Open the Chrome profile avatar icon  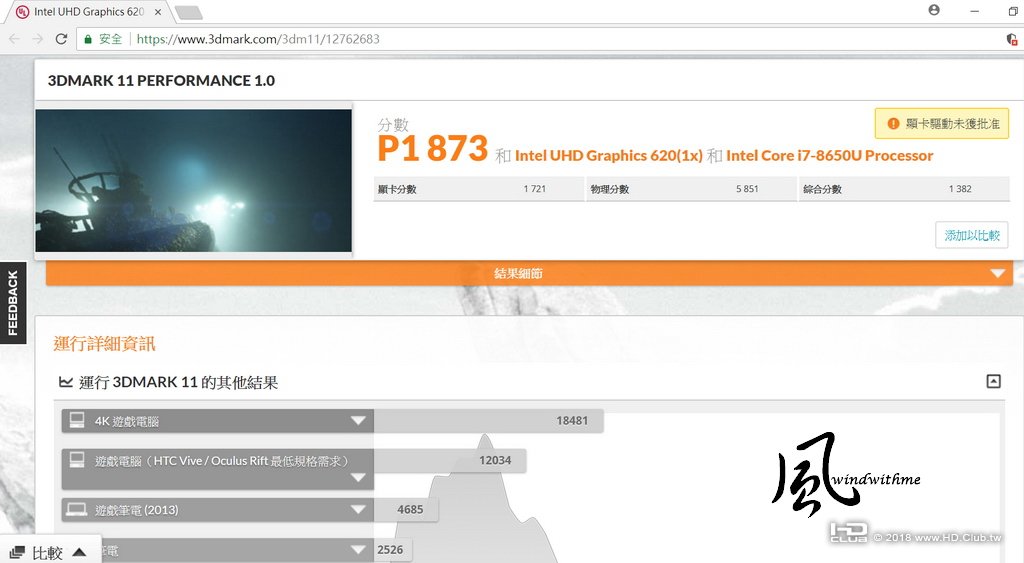tap(934, 10)
